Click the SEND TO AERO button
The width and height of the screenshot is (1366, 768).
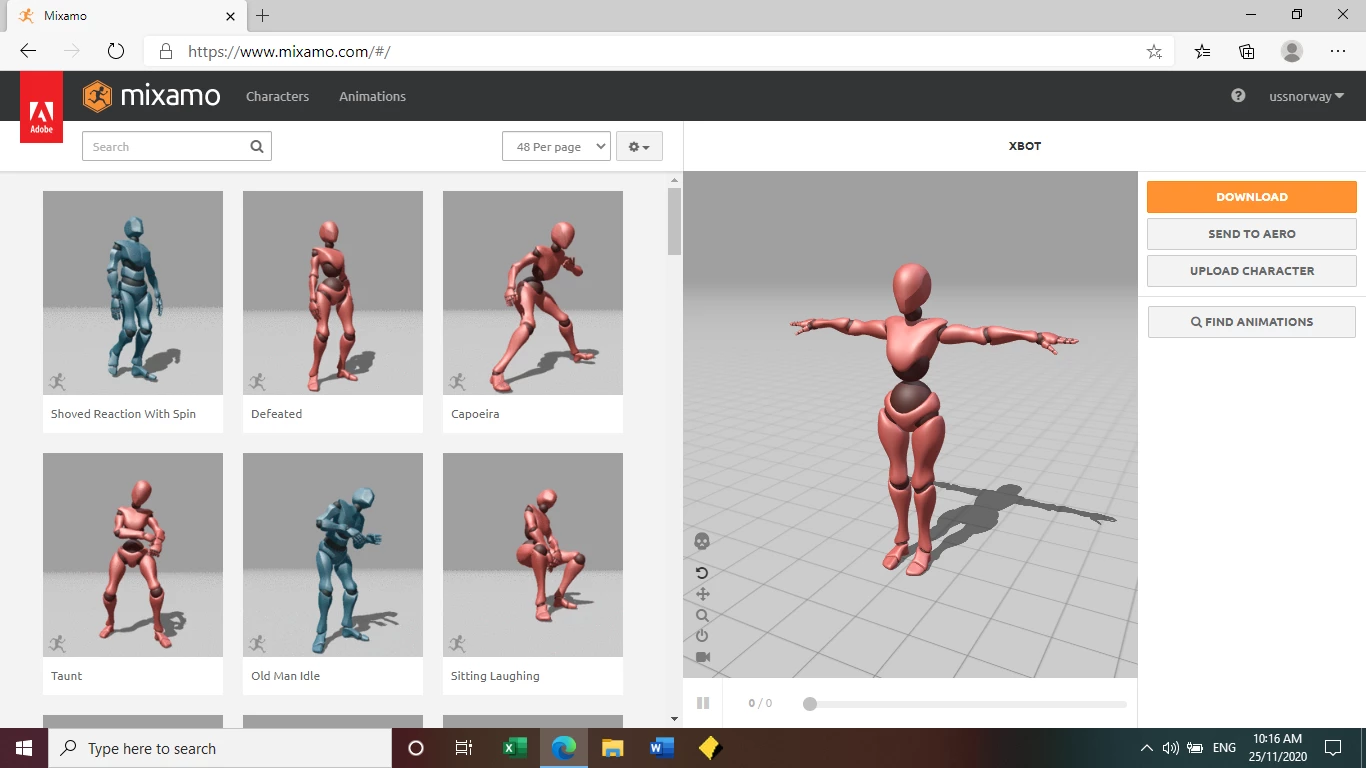tap(1251, 234)
